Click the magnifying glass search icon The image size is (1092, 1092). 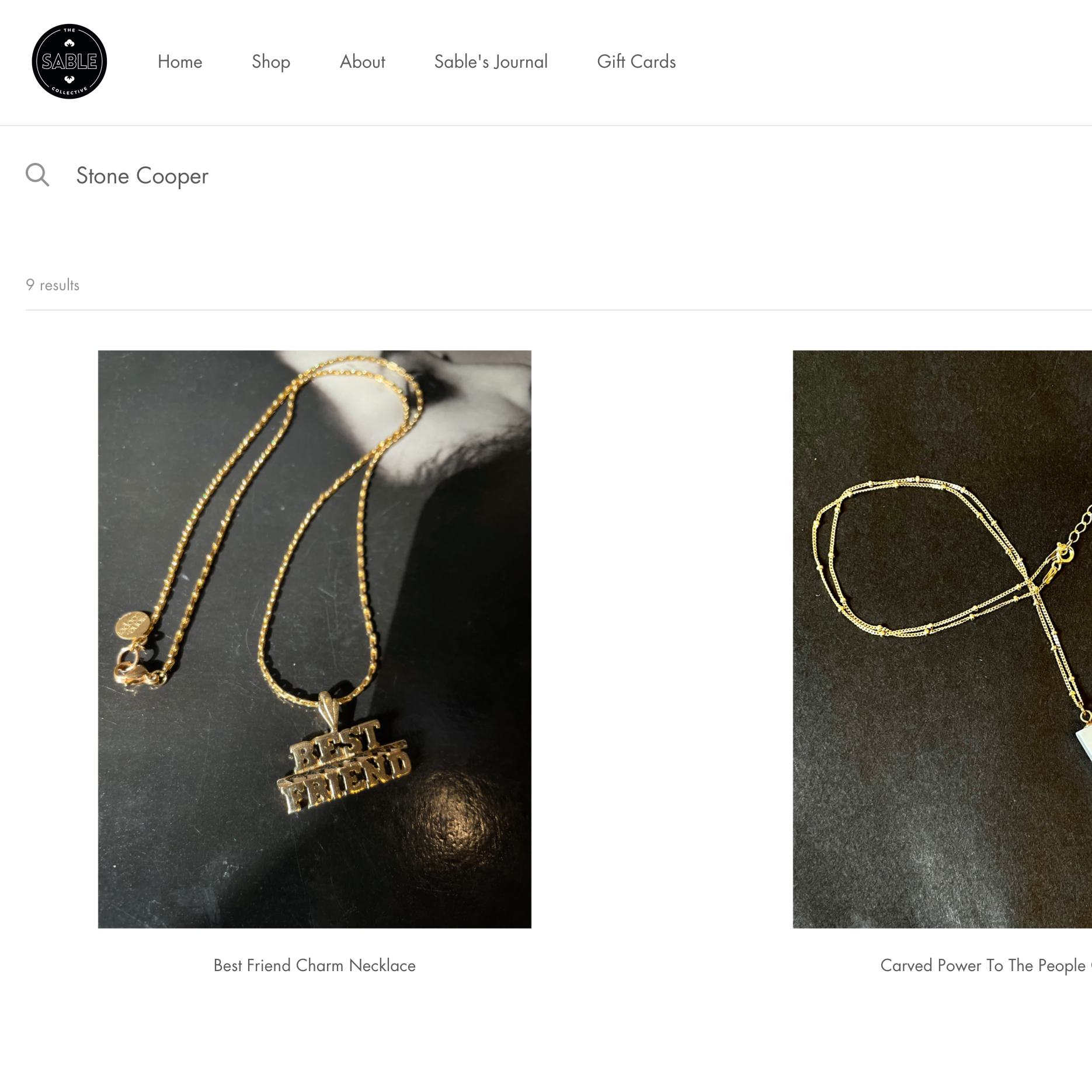37,175
